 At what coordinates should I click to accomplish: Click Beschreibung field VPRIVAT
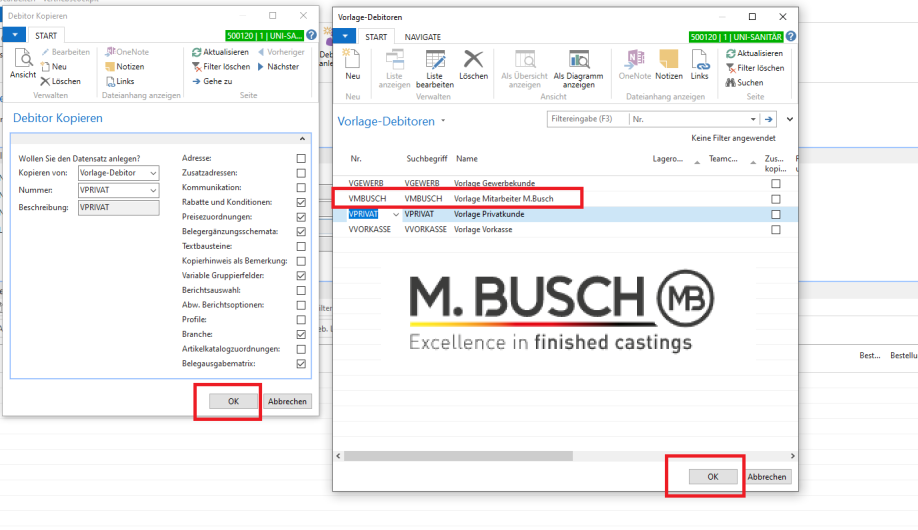click(x=118, y=207)
